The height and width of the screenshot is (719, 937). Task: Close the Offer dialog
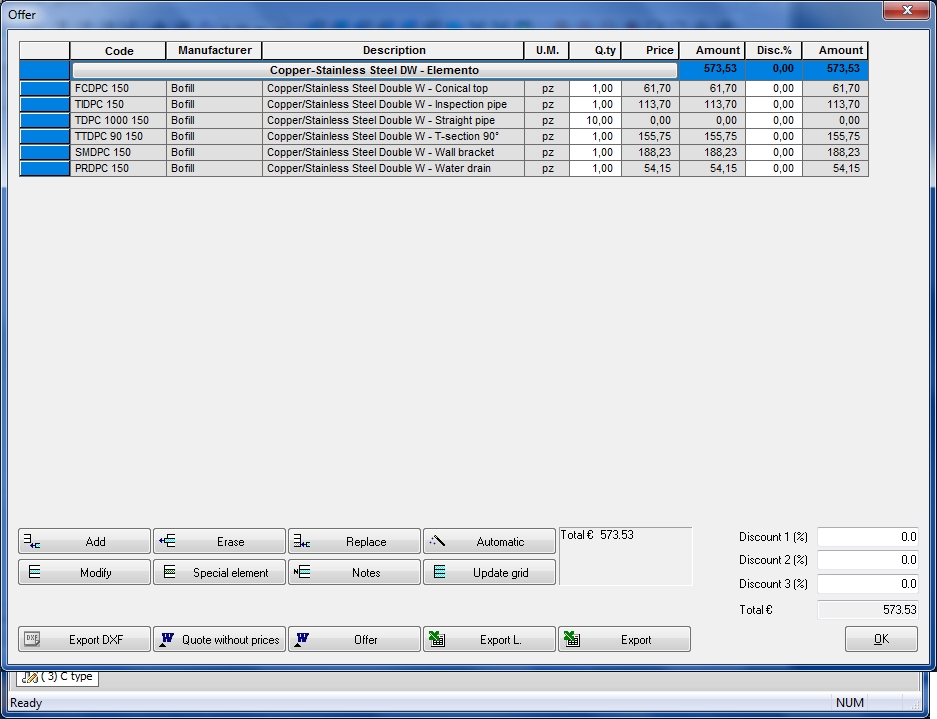[907, 10]
